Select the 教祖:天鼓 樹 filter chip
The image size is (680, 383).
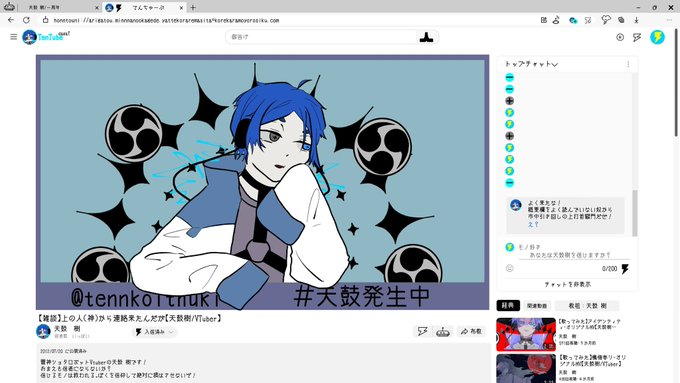[x=587, y=306]
